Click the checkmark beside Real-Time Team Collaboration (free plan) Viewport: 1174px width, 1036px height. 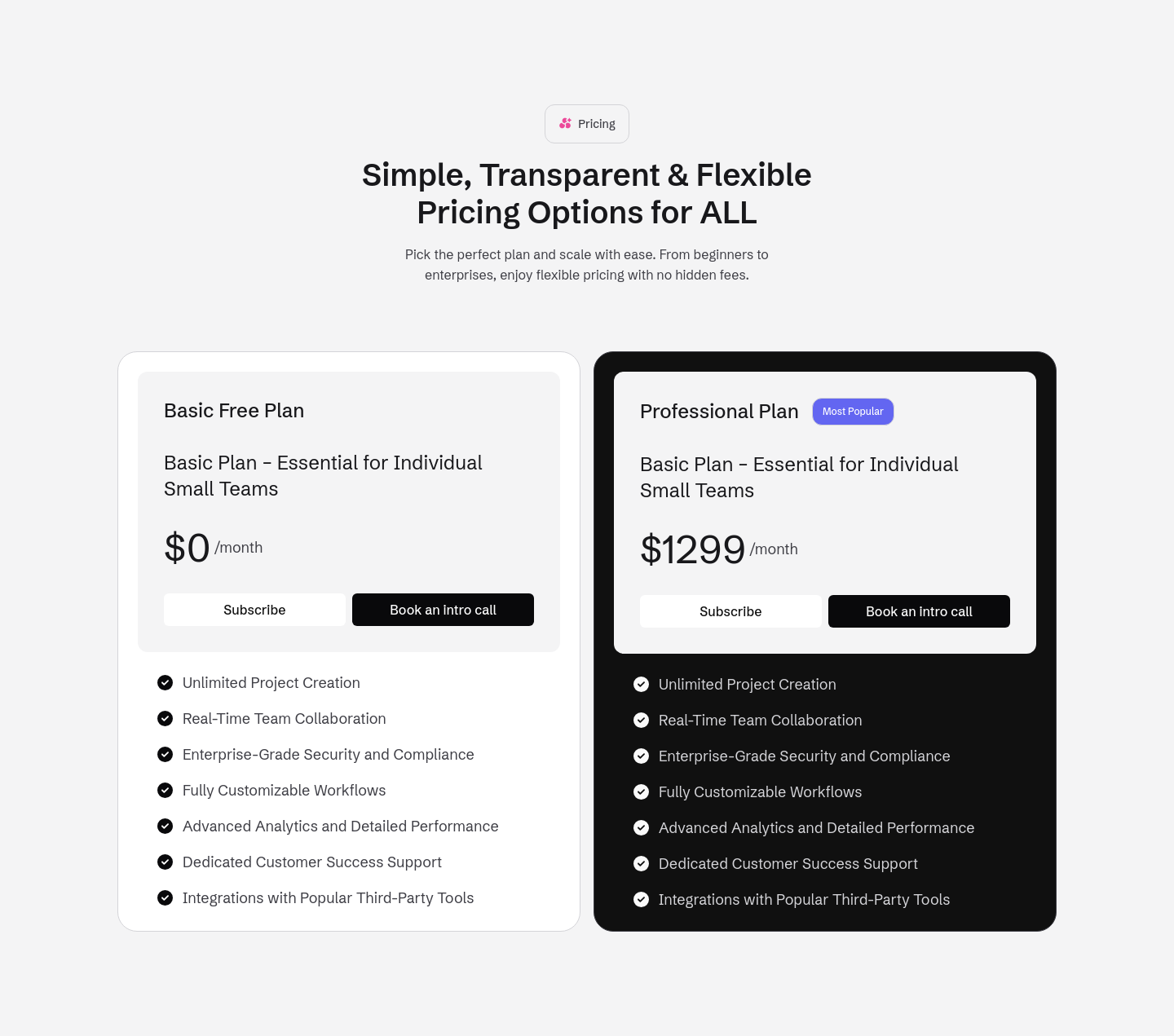(166, 718)
